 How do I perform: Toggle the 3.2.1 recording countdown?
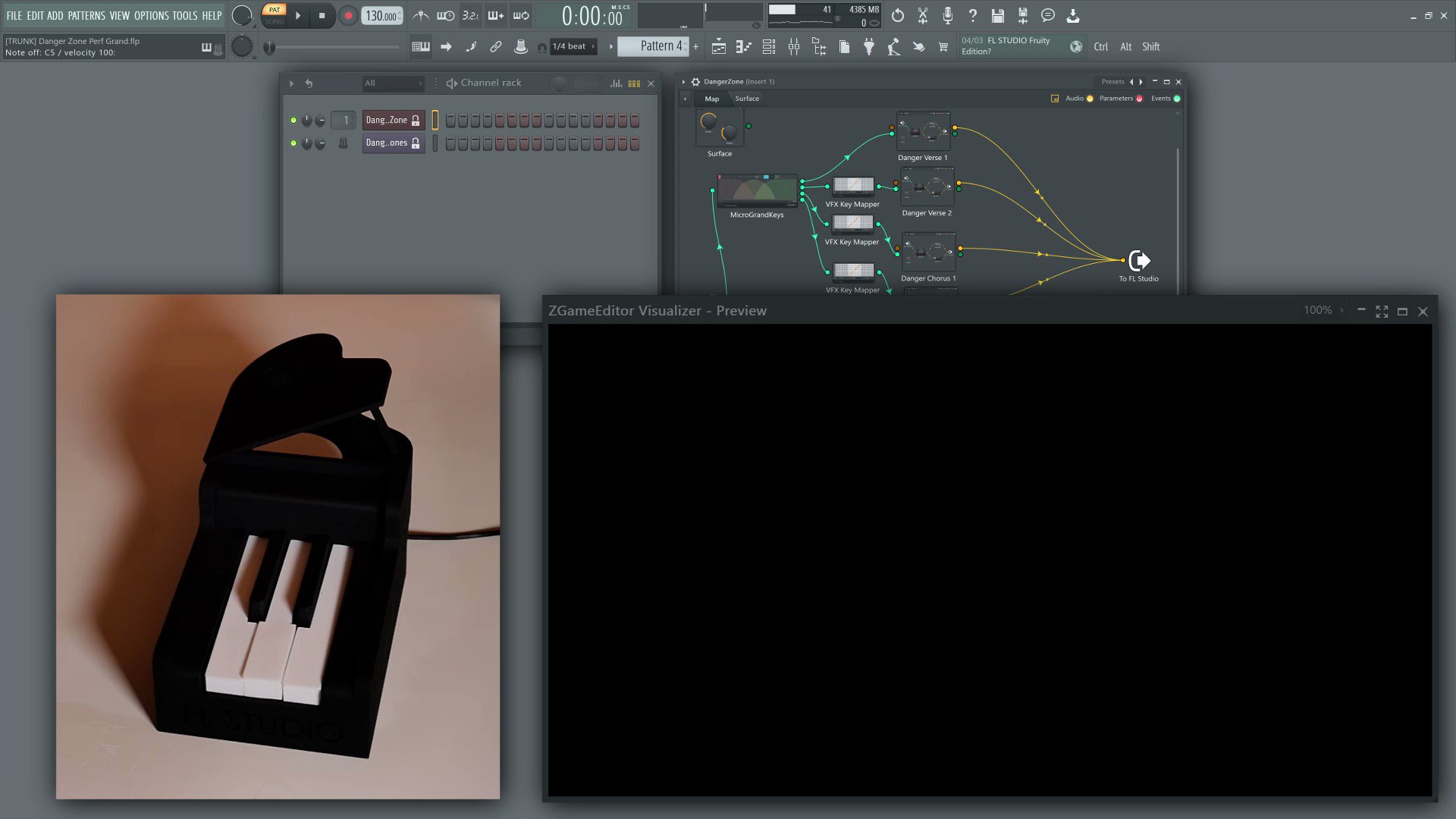(x=470, y=15)
